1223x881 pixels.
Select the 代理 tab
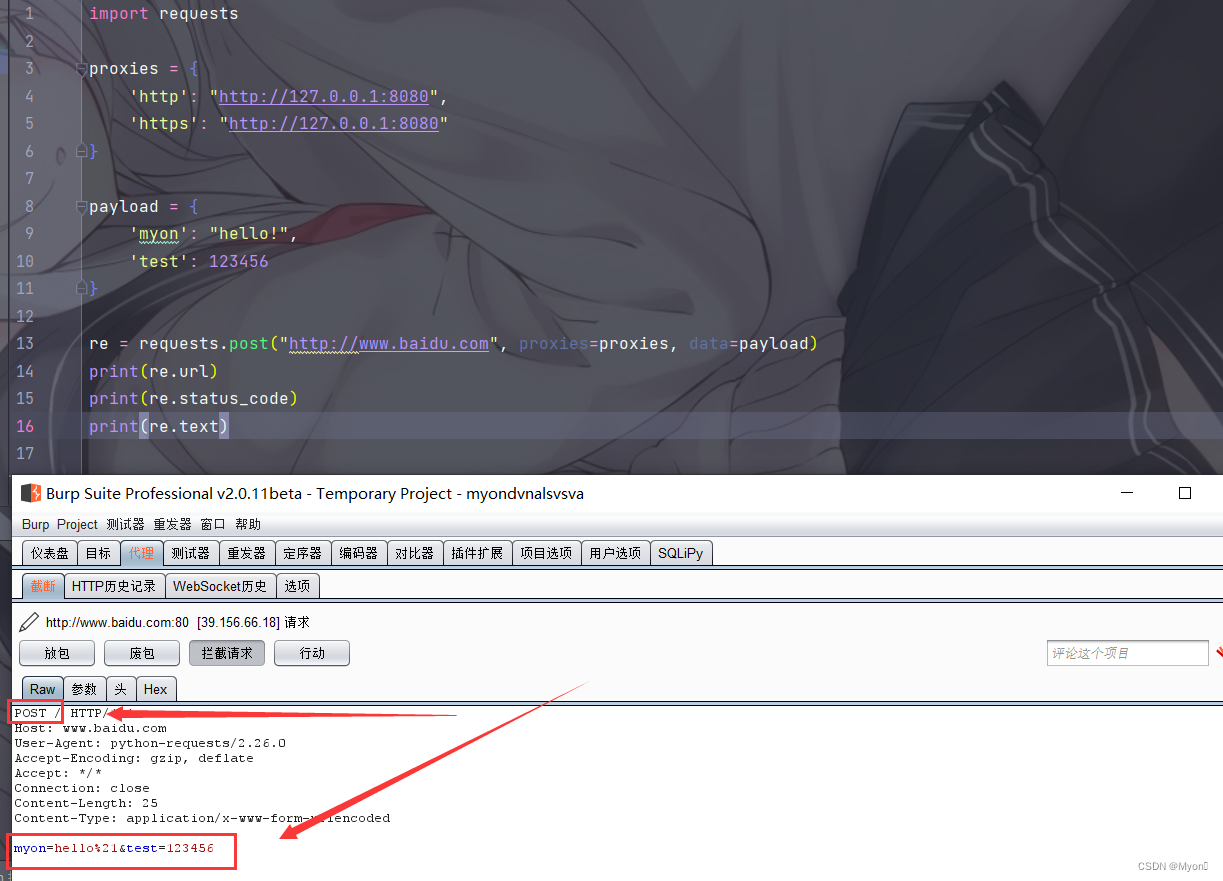coord(141,553)
